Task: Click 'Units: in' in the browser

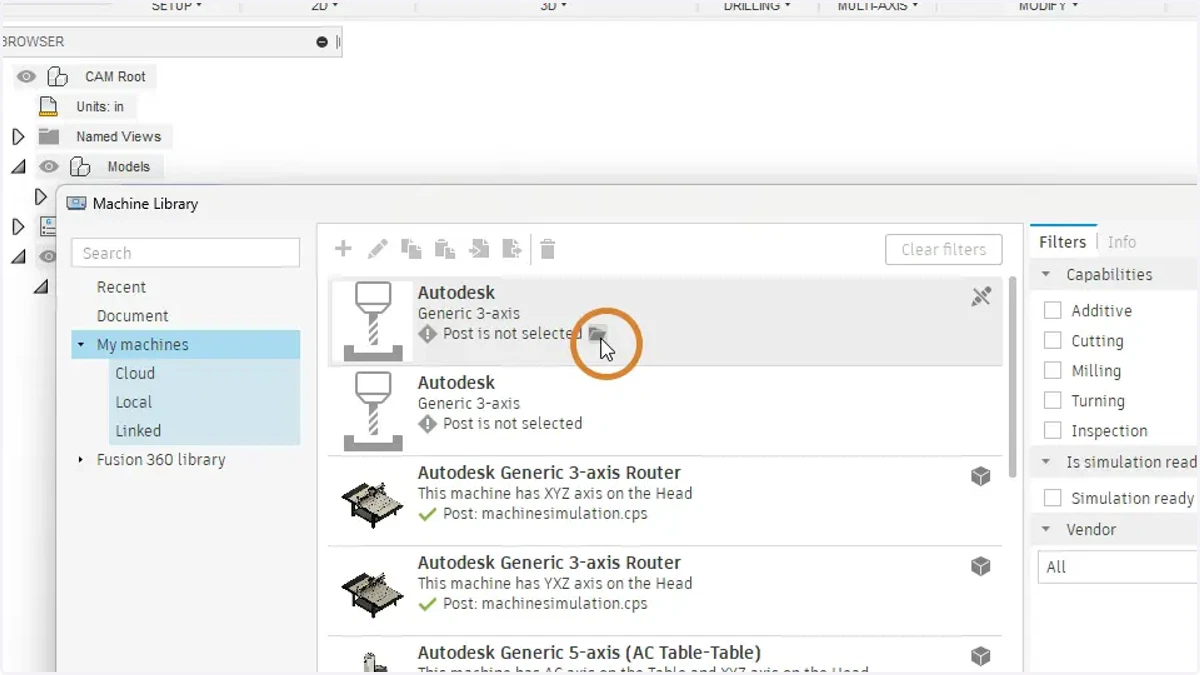Action: 100,106
